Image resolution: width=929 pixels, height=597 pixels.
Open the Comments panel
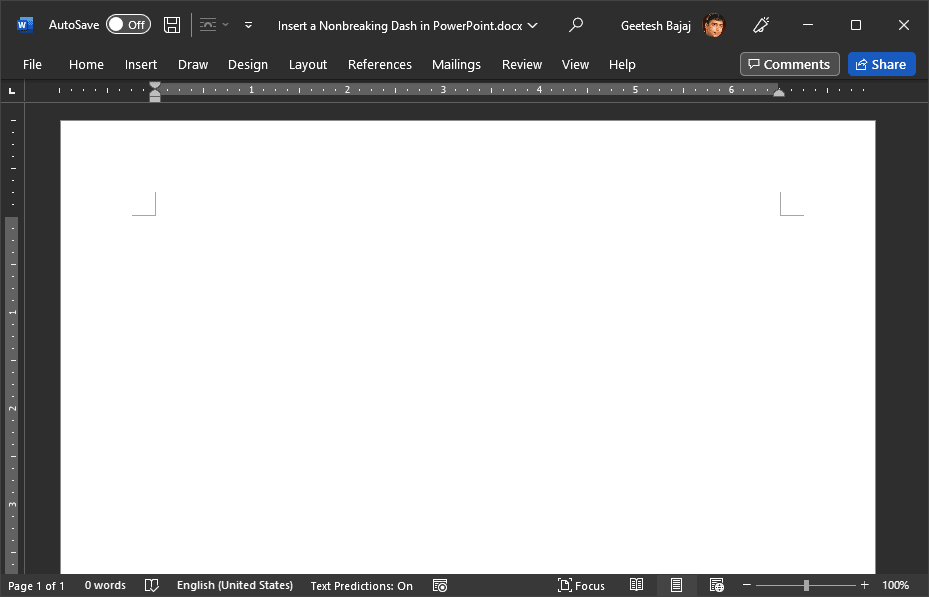tap(789, 64)
